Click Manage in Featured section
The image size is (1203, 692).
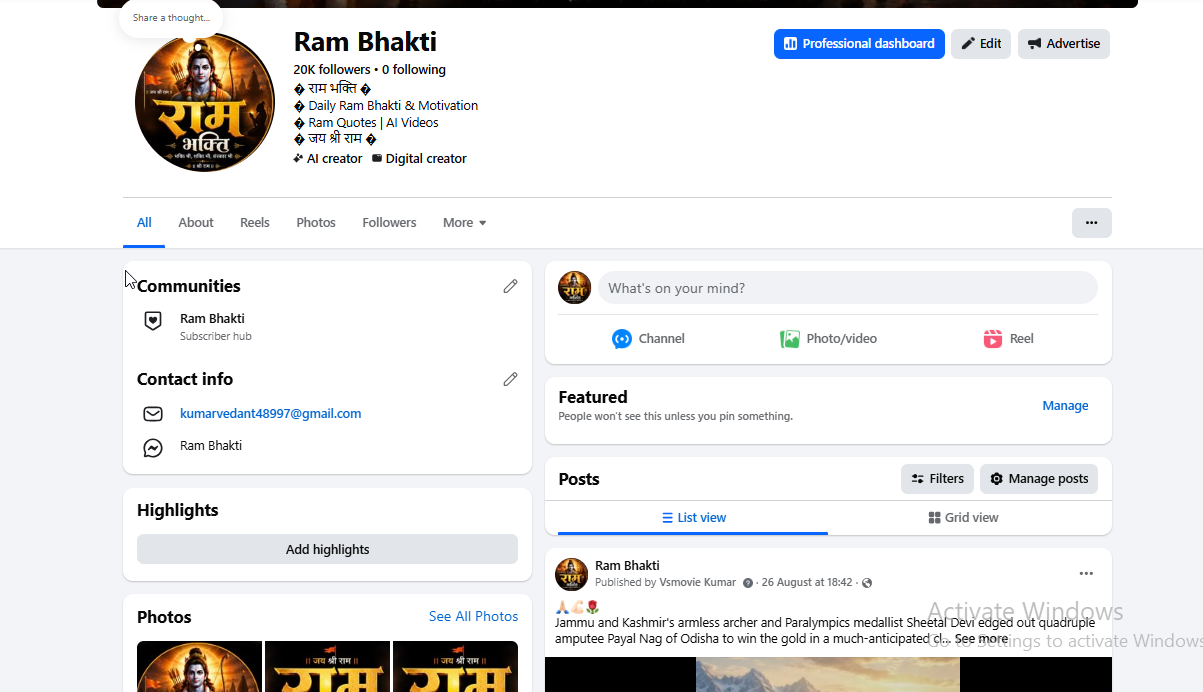point(1065,406)
